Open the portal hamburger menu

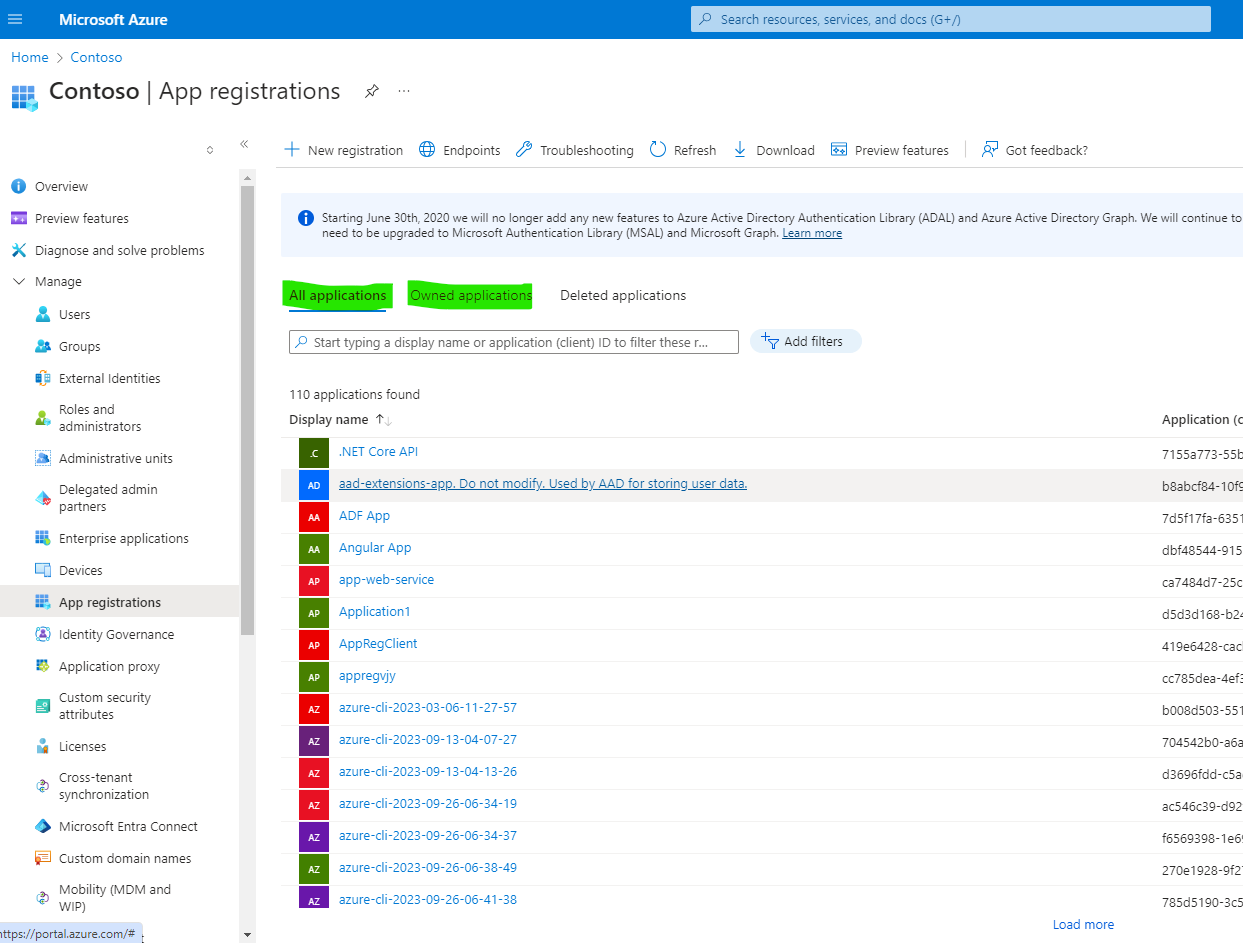click(x=15, y=18)
